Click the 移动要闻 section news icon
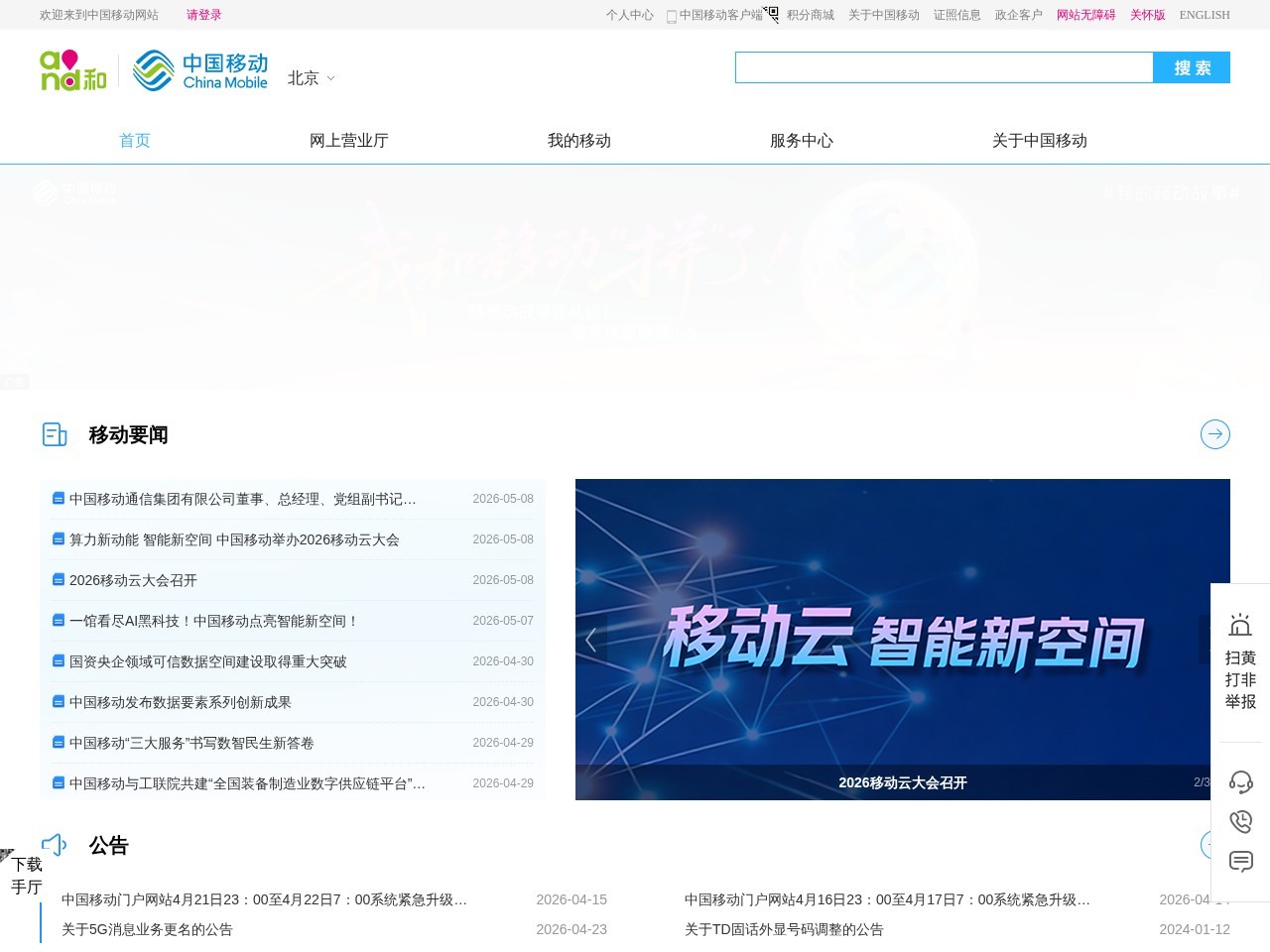 [55, 434]
